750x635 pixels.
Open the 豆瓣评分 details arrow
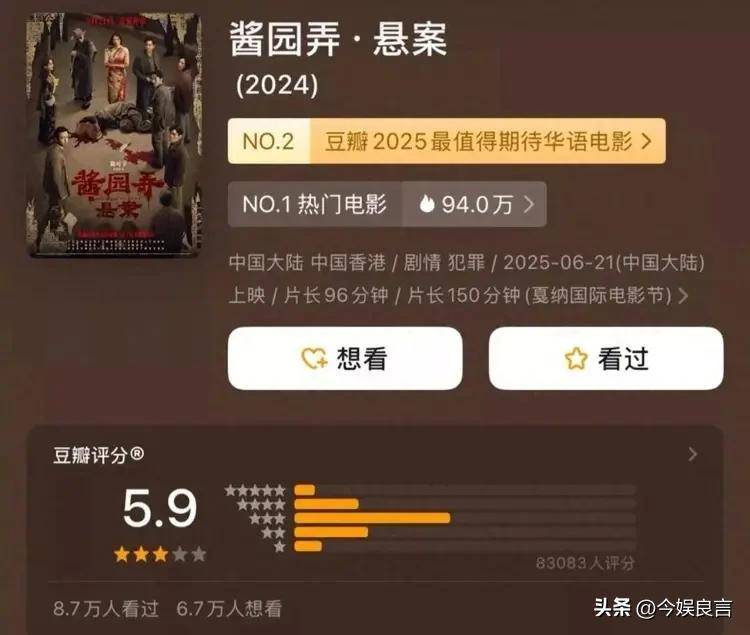point(693,454)
